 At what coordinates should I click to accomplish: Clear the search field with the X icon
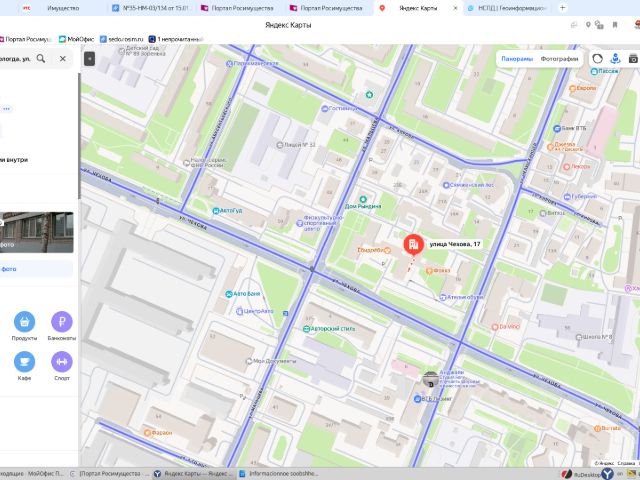(x=62, y=59)
